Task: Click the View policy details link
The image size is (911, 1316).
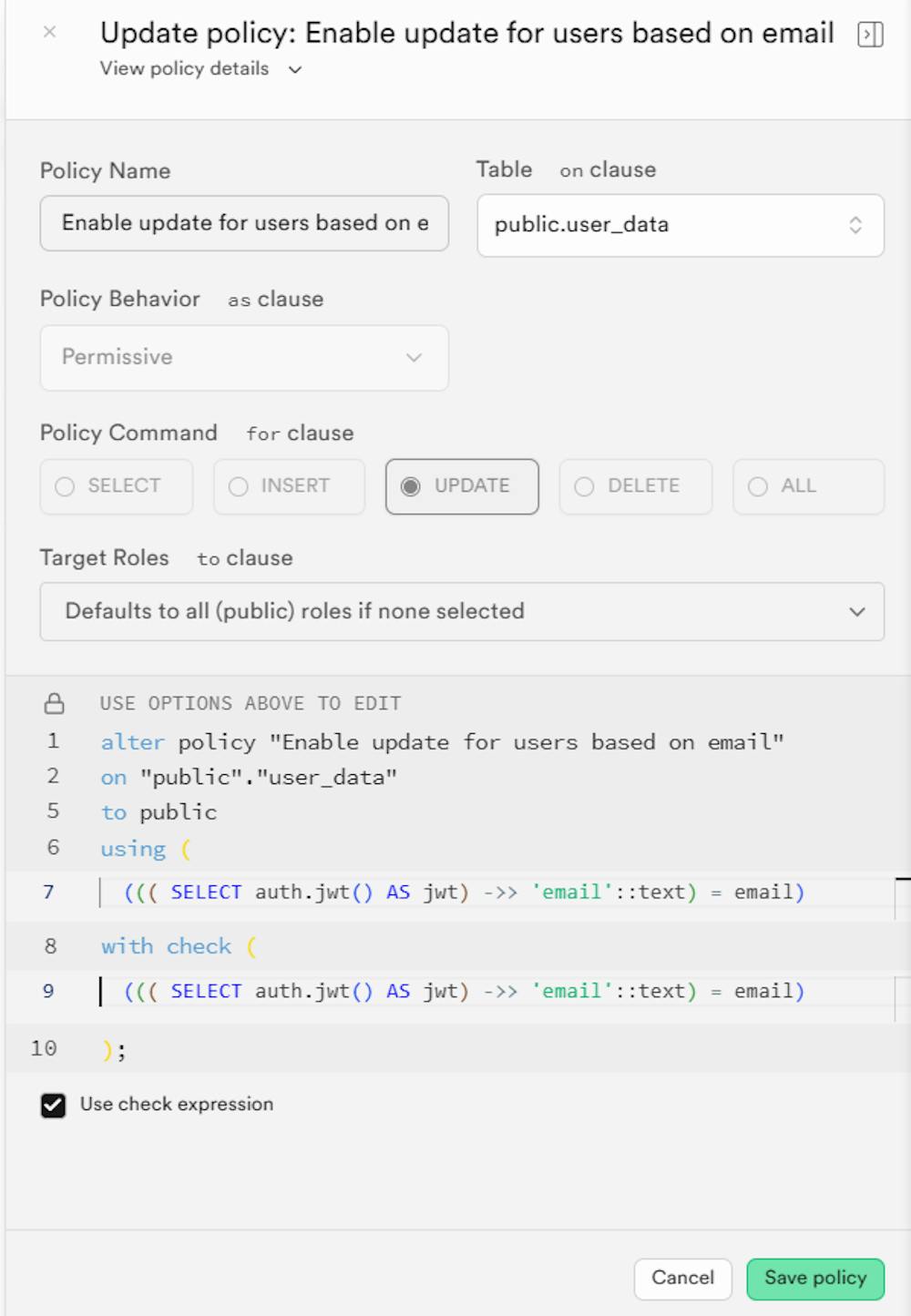Action: [x=185, y=69]
